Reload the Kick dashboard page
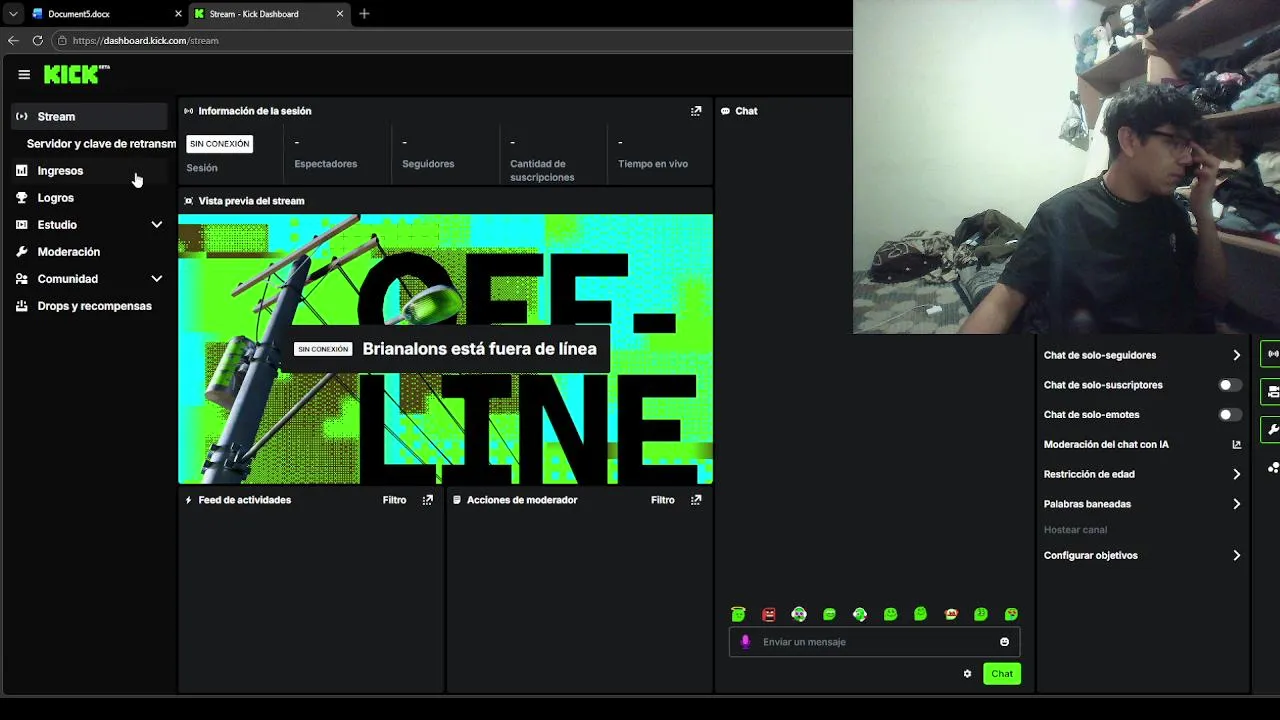The width and height of the screenshot is (1280, 720). pos(38,41)
